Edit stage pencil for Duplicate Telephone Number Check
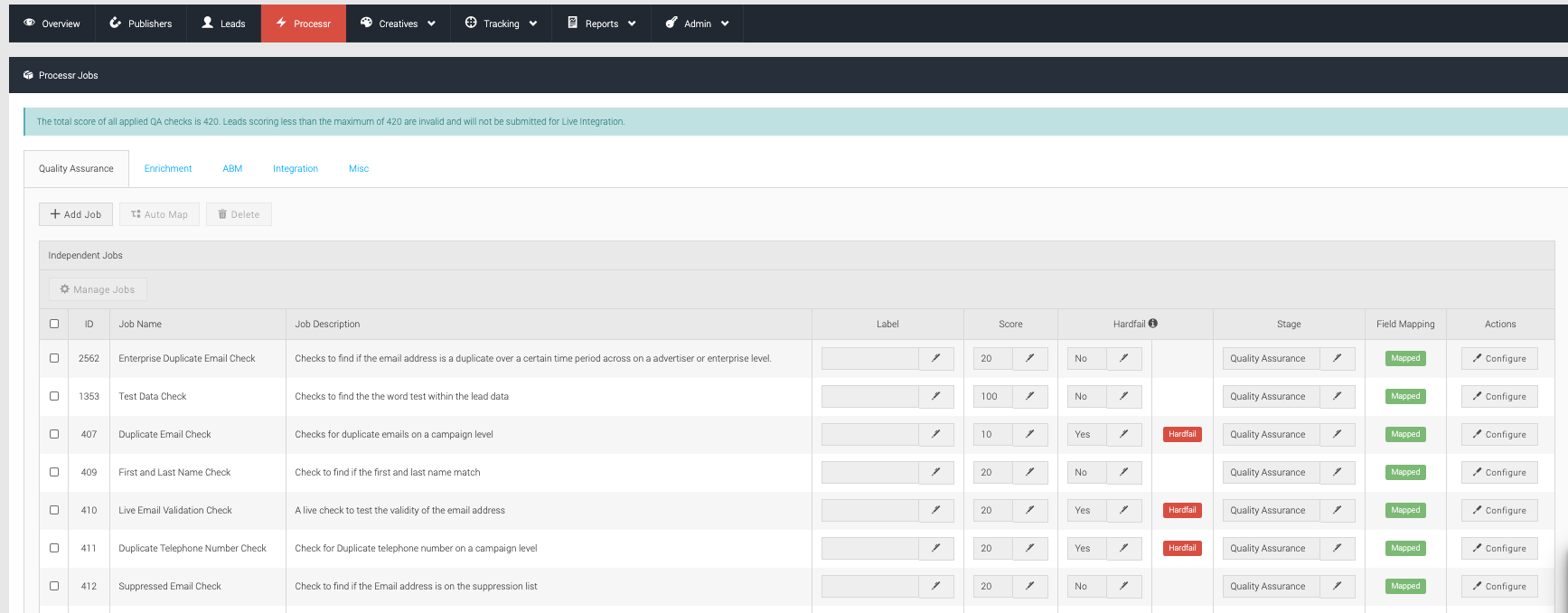This screenshot has width=1568, height=613. point(1338,549)
